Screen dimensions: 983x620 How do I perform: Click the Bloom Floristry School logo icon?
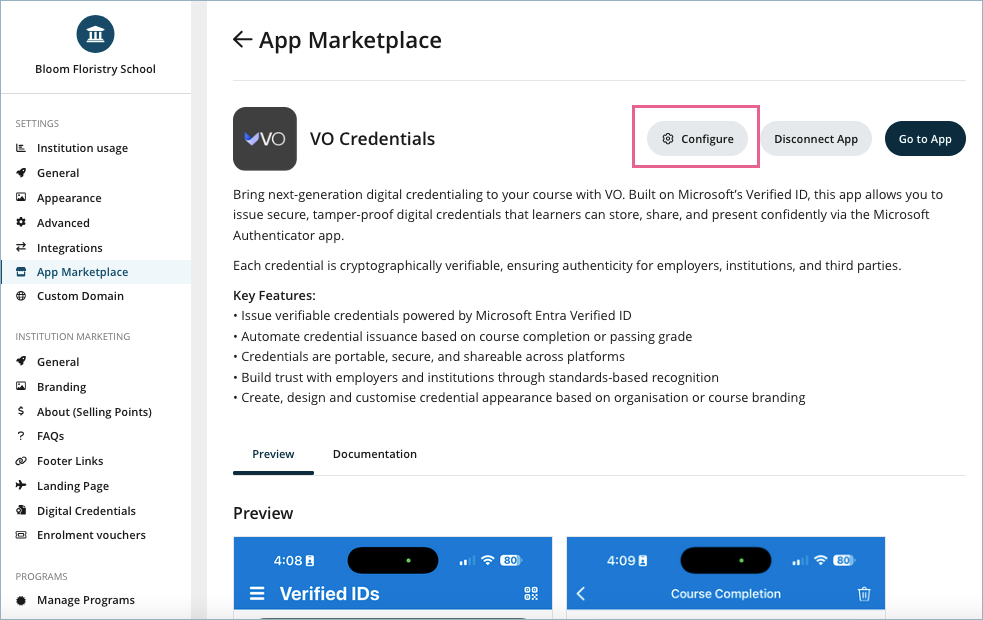click(95, 36)
